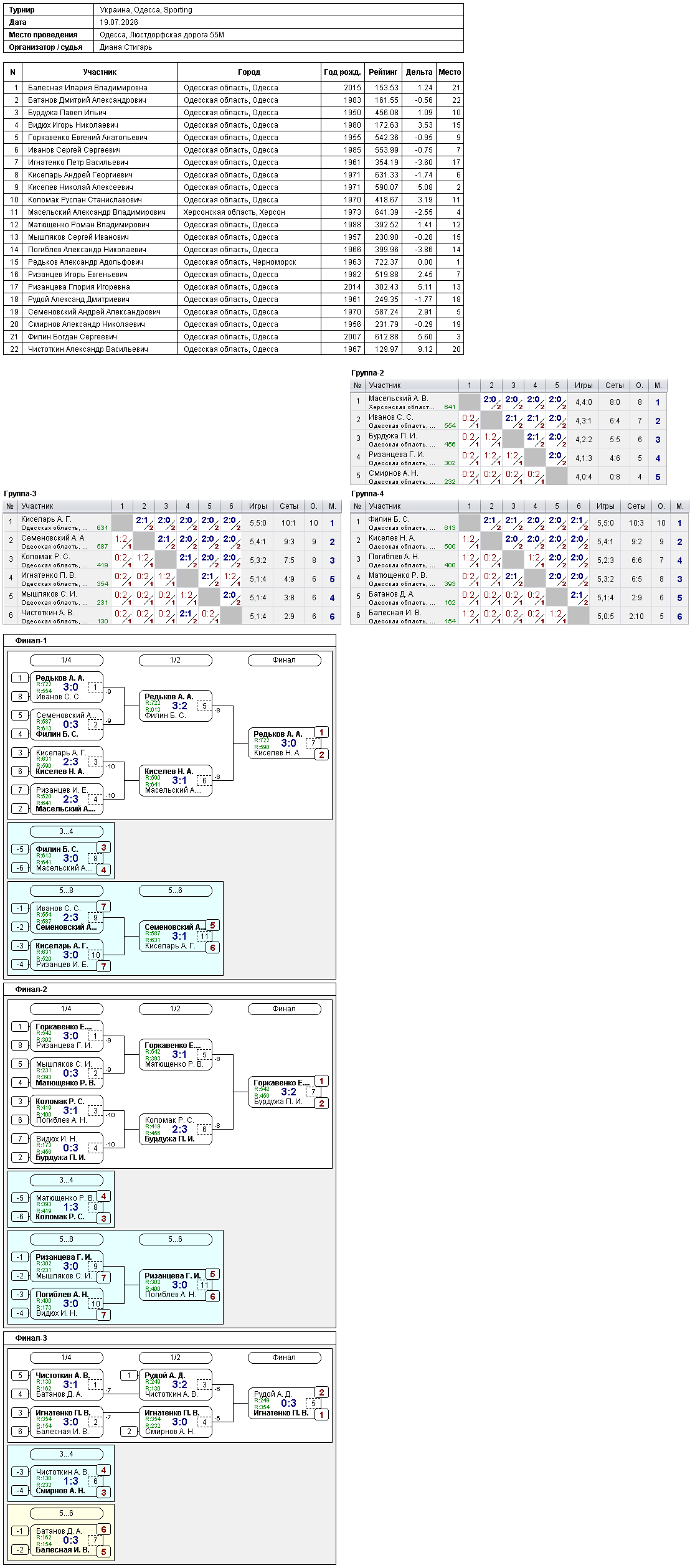
Task: Click Киселарь А. Г. in Группа-3
Action: pyautogui.click(x=46, y=519)
